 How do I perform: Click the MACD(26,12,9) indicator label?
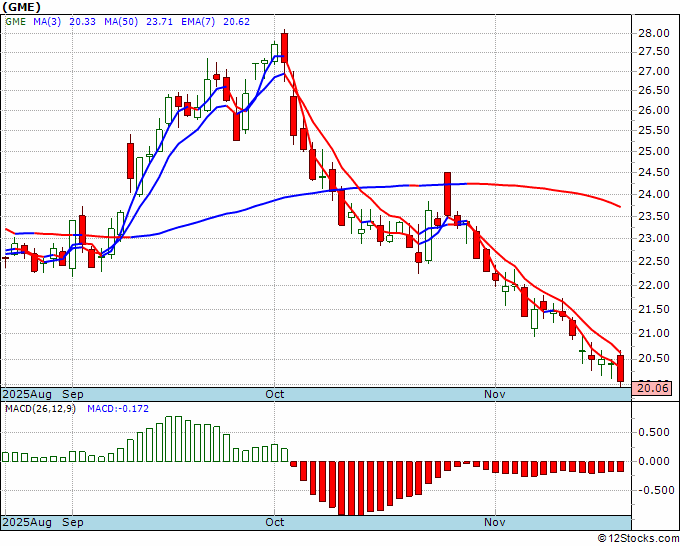point(40,409)
